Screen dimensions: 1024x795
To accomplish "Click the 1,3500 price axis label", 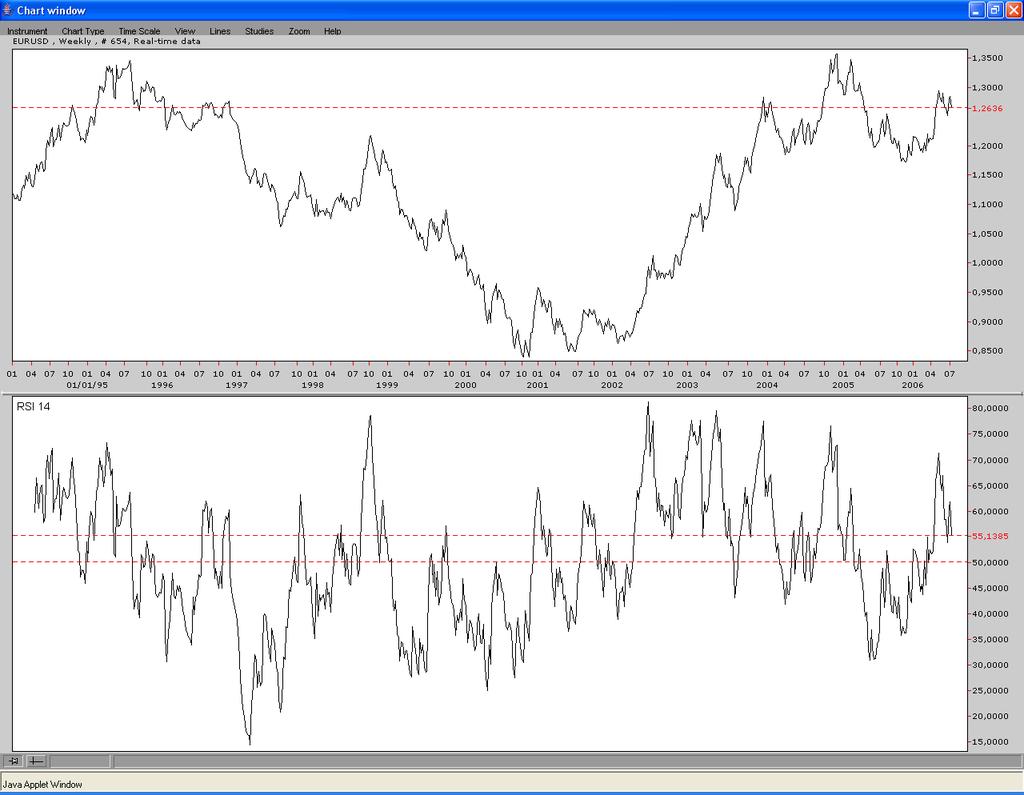I will point(987,58).
